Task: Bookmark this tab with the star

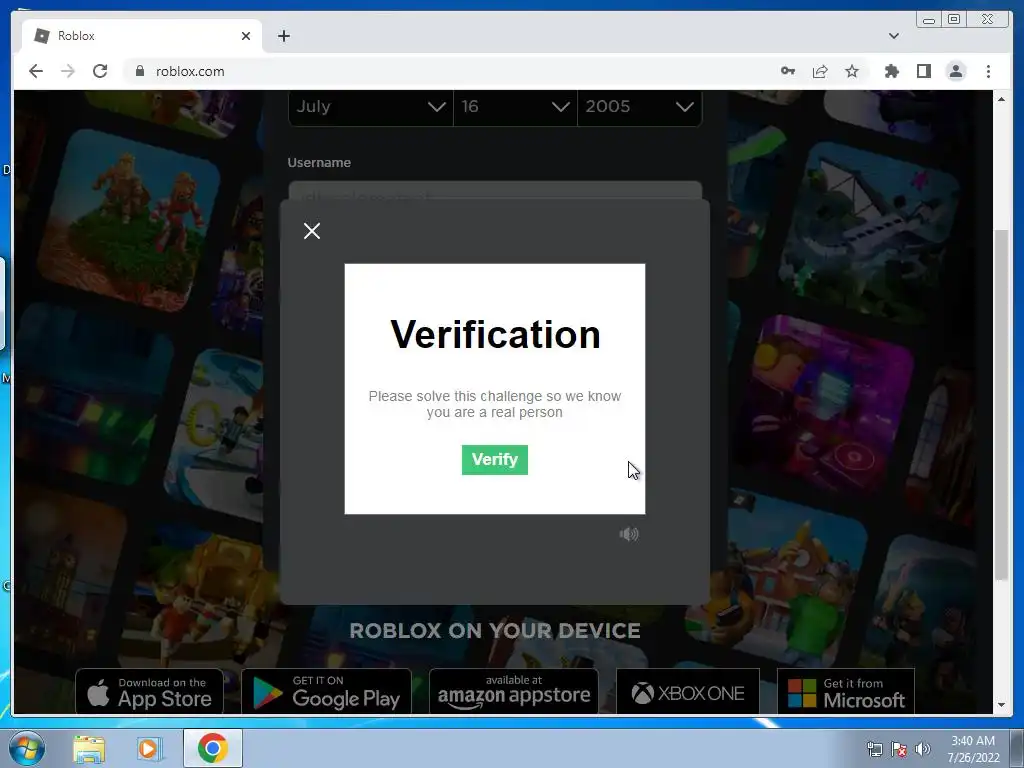Action: pyautogui.click(x=852, y=71)
